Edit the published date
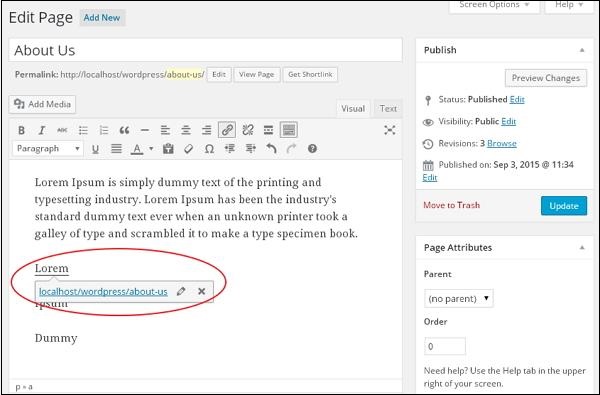The height and width of the screenshot is (395, 600). click(430, 178)
